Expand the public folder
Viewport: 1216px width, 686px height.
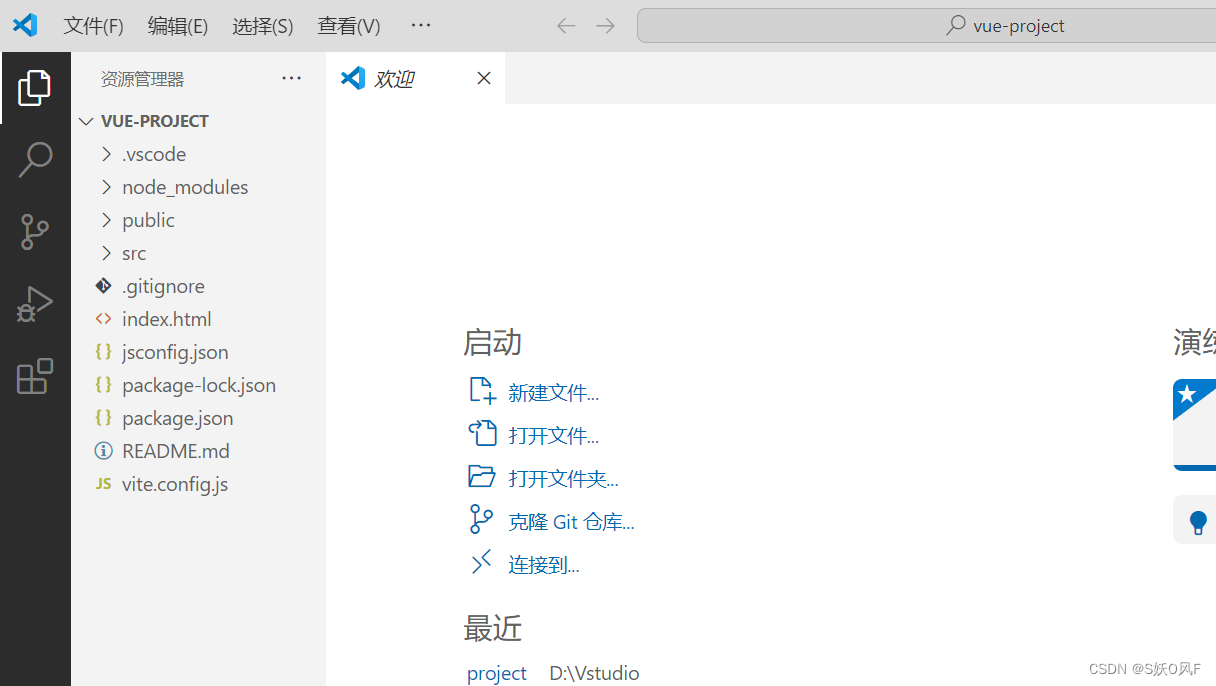click(x=106, y=220)
